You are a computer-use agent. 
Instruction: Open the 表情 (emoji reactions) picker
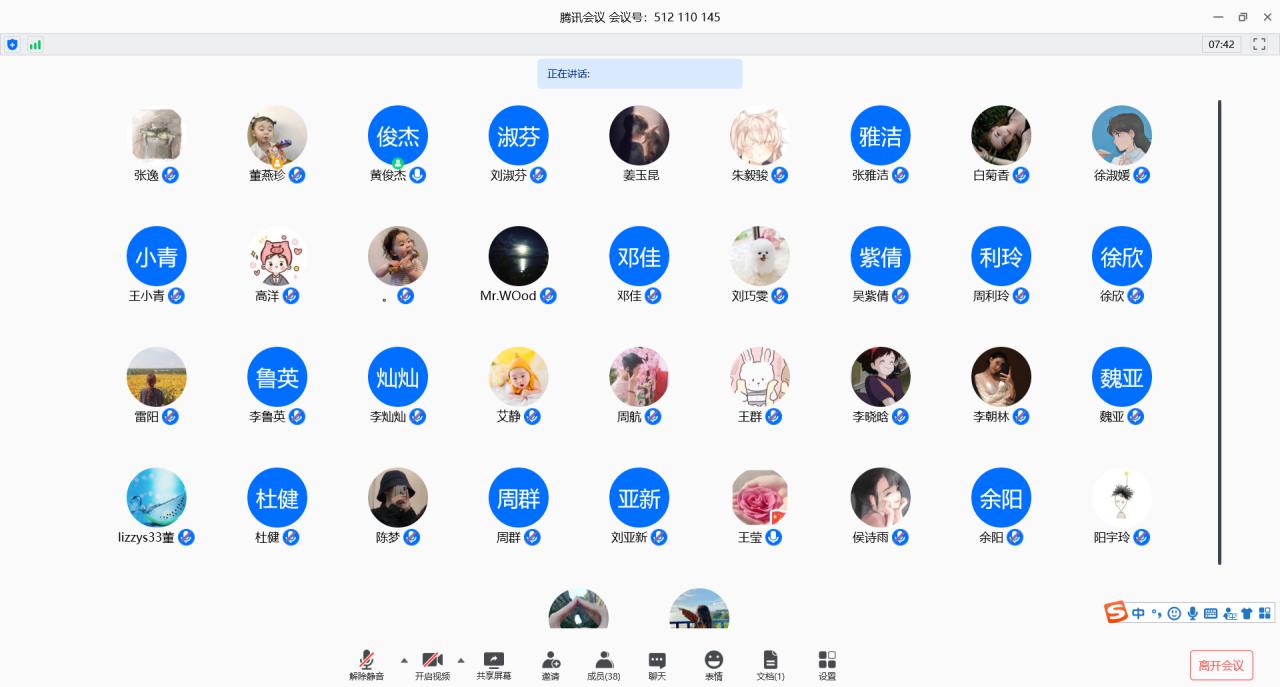(x=713, y=665)
